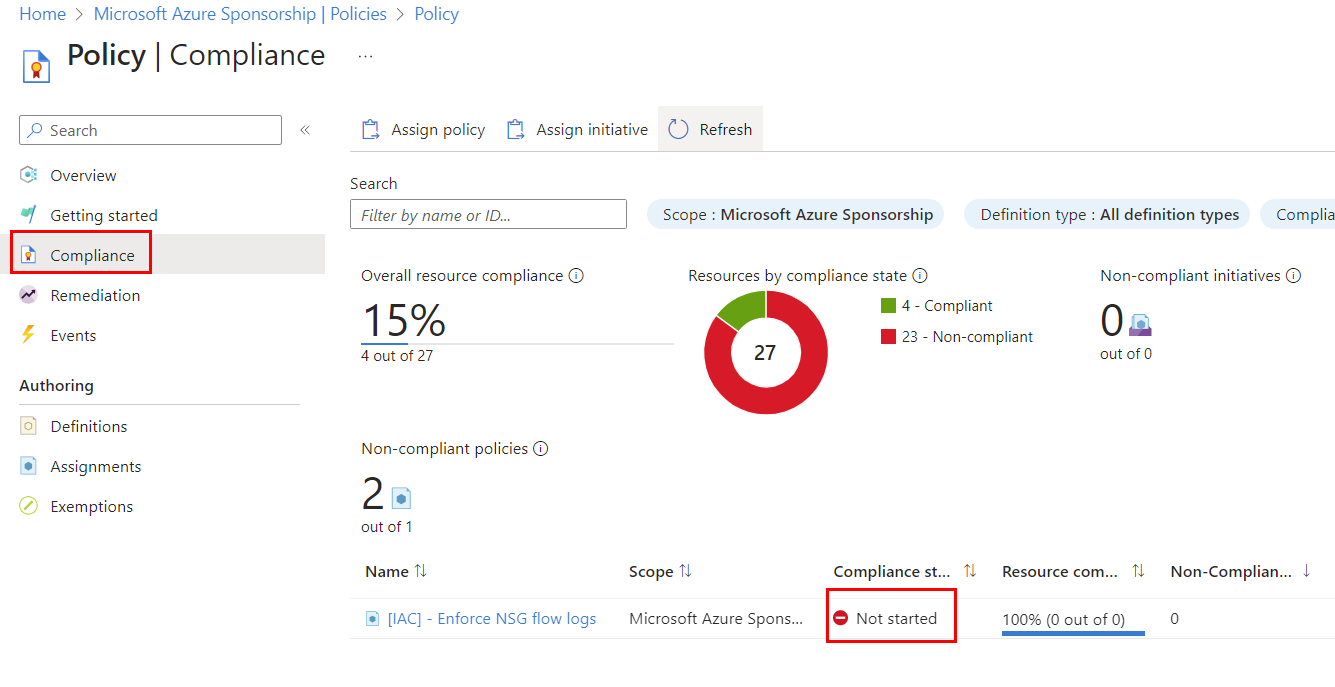Screen dimensions: 1335x687
Task: Open the Assignments icon in sidebar
Action: [29, 466]
